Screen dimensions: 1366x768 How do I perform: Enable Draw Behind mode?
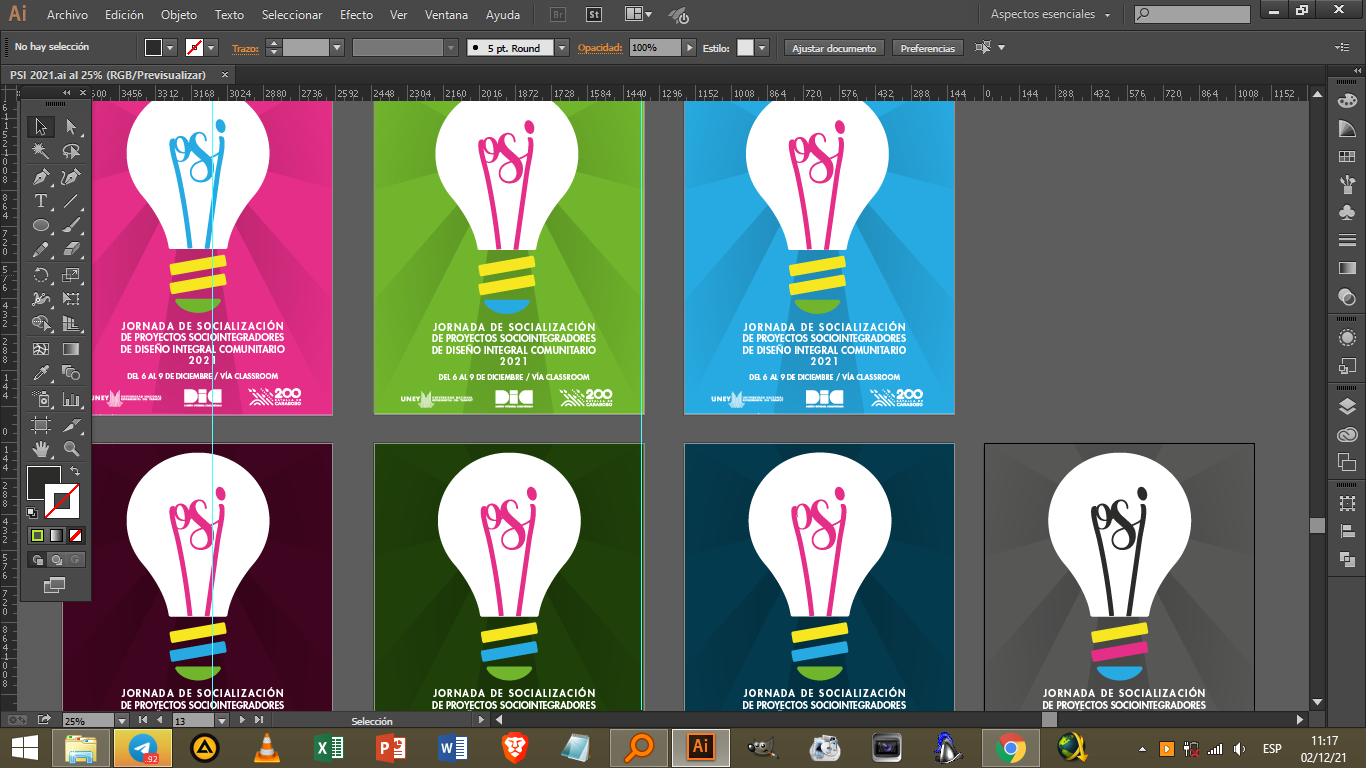click(x=57, y=560)
